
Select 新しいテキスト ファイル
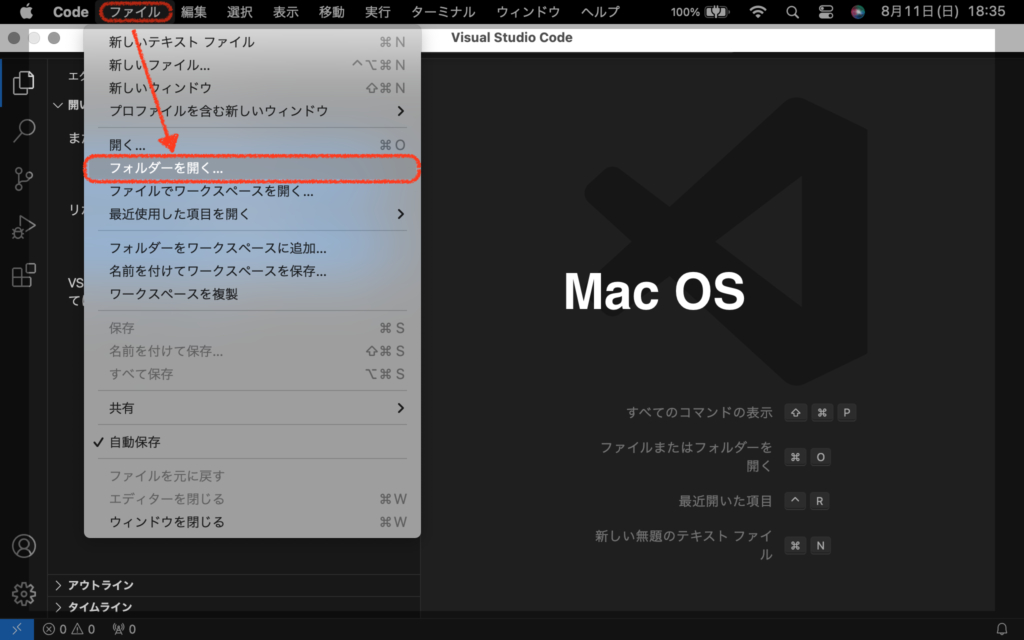pyautogui.click(x=252, y=42)
